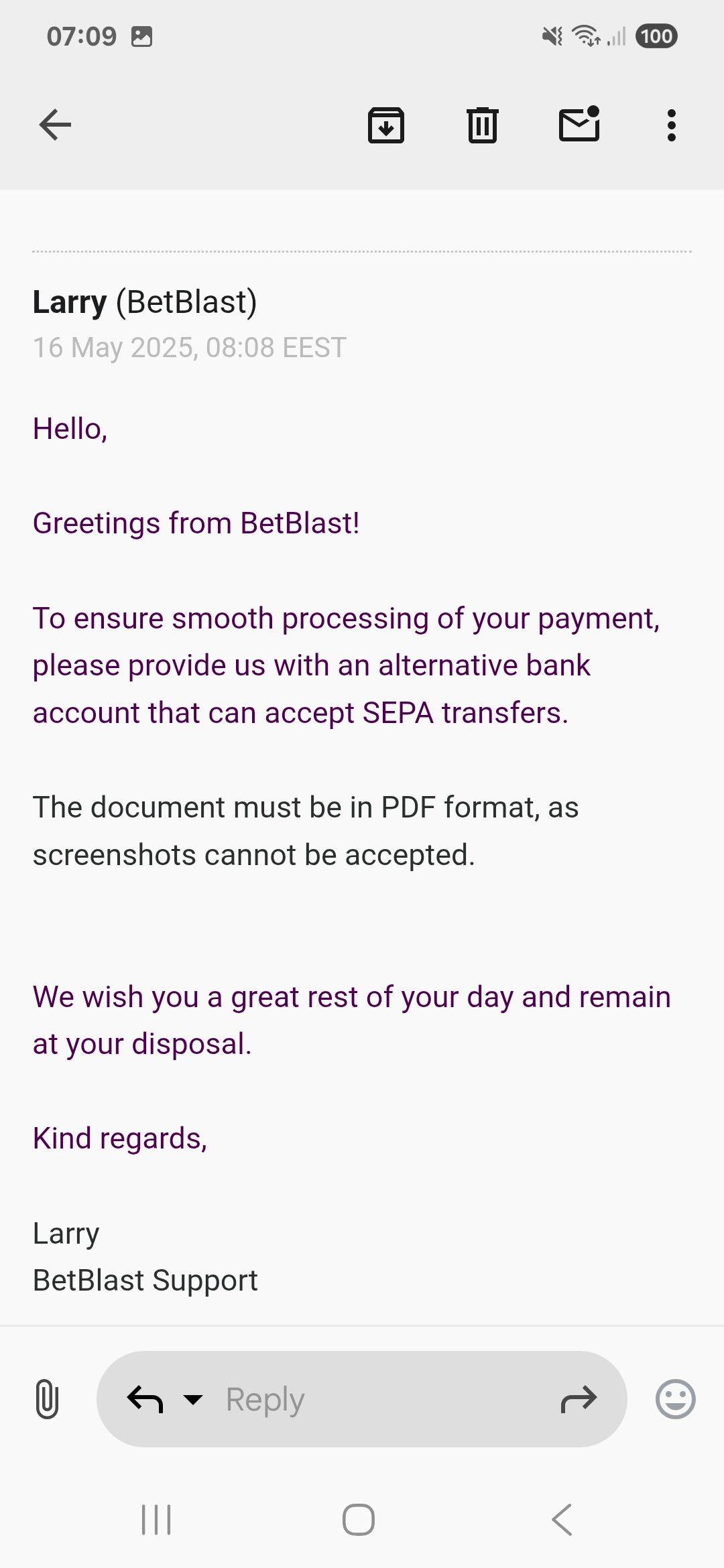Attach a file with the paperclip icon
724x1568 pixels.
point(46,1399)
